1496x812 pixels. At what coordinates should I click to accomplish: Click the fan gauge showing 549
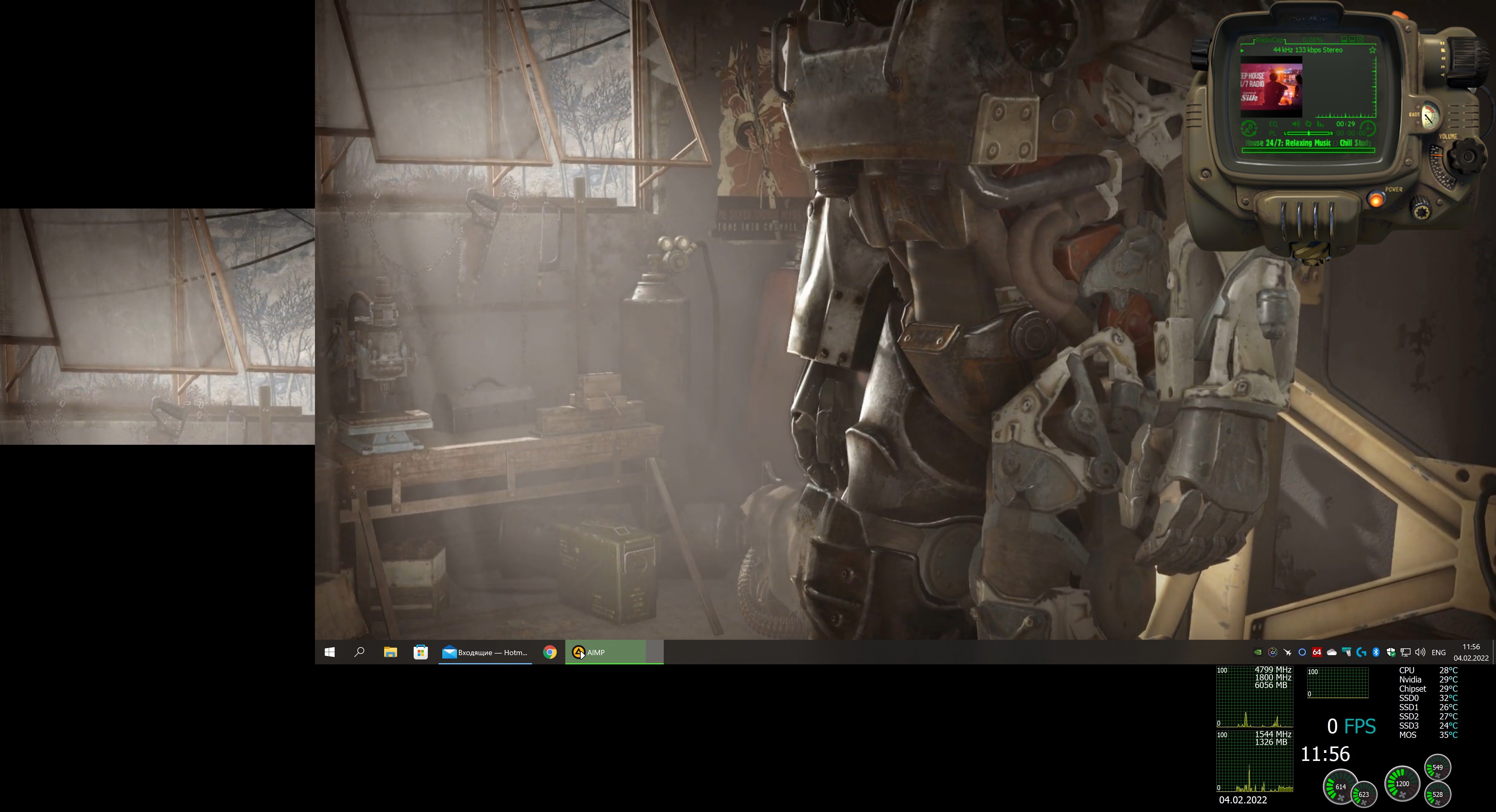1437,767
